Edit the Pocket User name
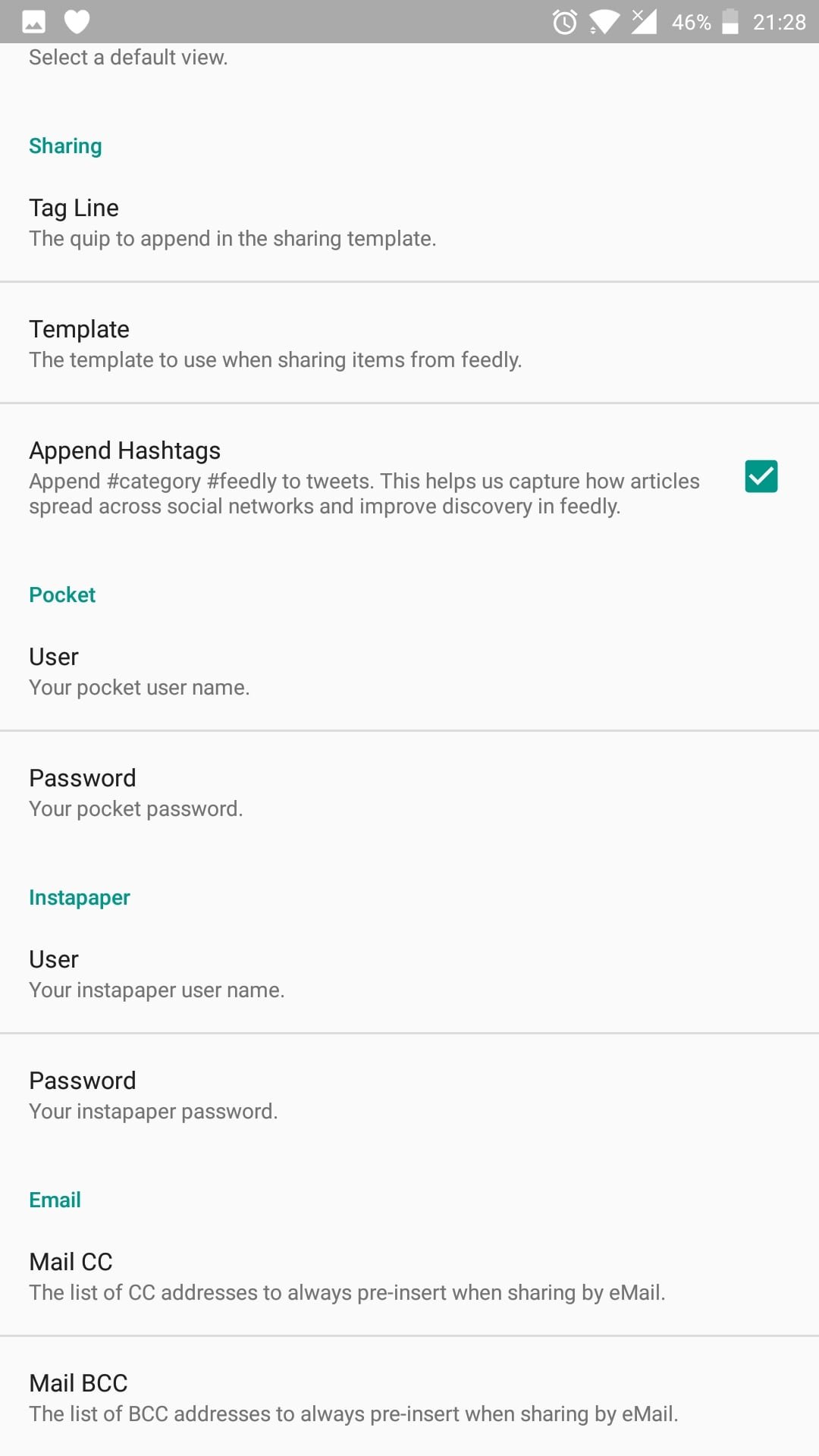819x1456 pixels. [x=409, y=670]
